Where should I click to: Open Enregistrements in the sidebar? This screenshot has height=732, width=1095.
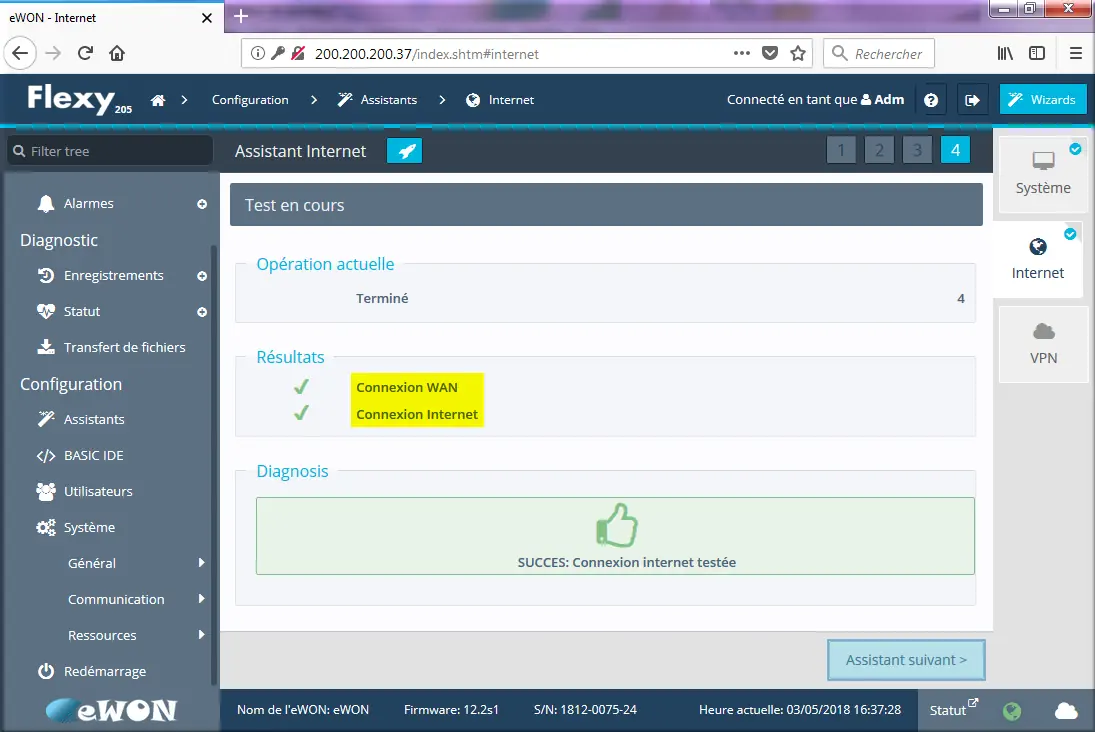pyautogui.click(x=113, y=275)
